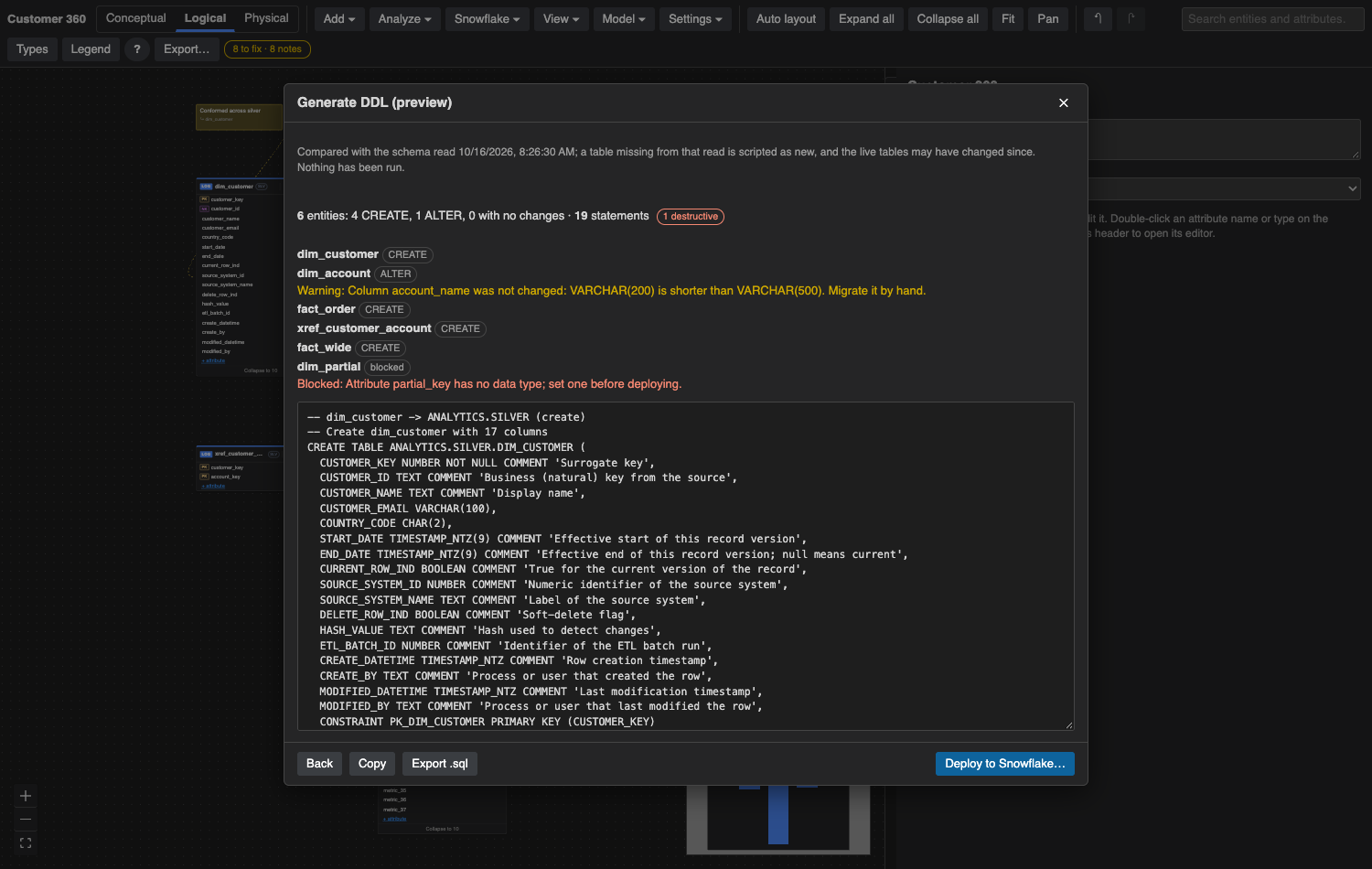1372x869 pixels.
Task: Click the xref_customer_account entity name
Action: (364, 328)
